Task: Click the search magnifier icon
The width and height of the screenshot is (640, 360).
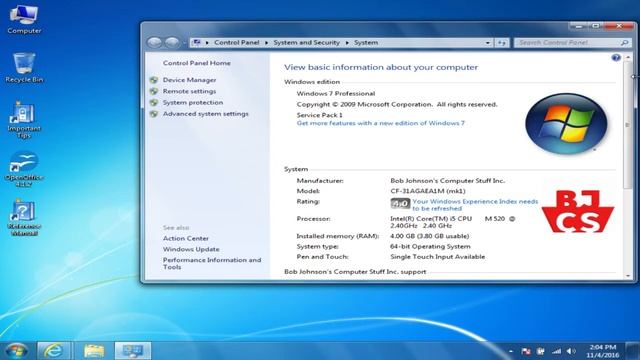Action: [x=624, y=42]
